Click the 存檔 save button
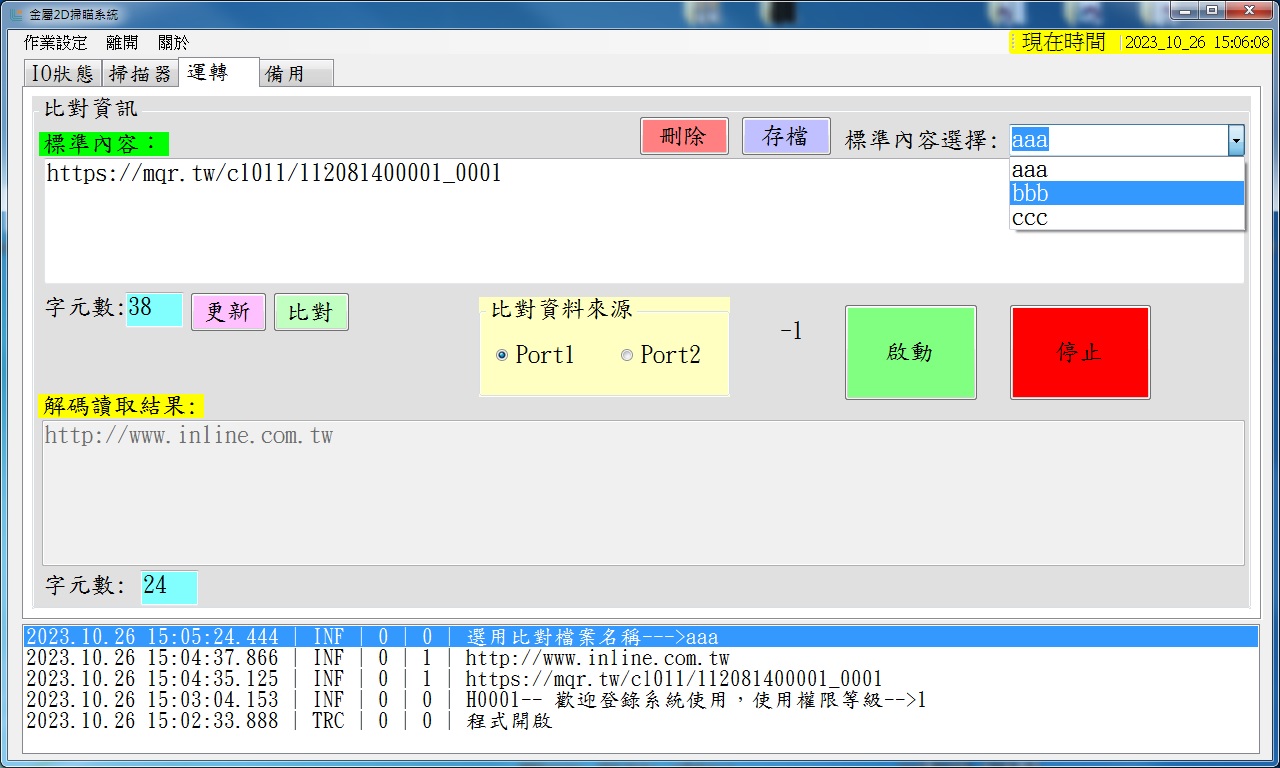Viewport: 1280px width, 768px height. click(786, 137)
